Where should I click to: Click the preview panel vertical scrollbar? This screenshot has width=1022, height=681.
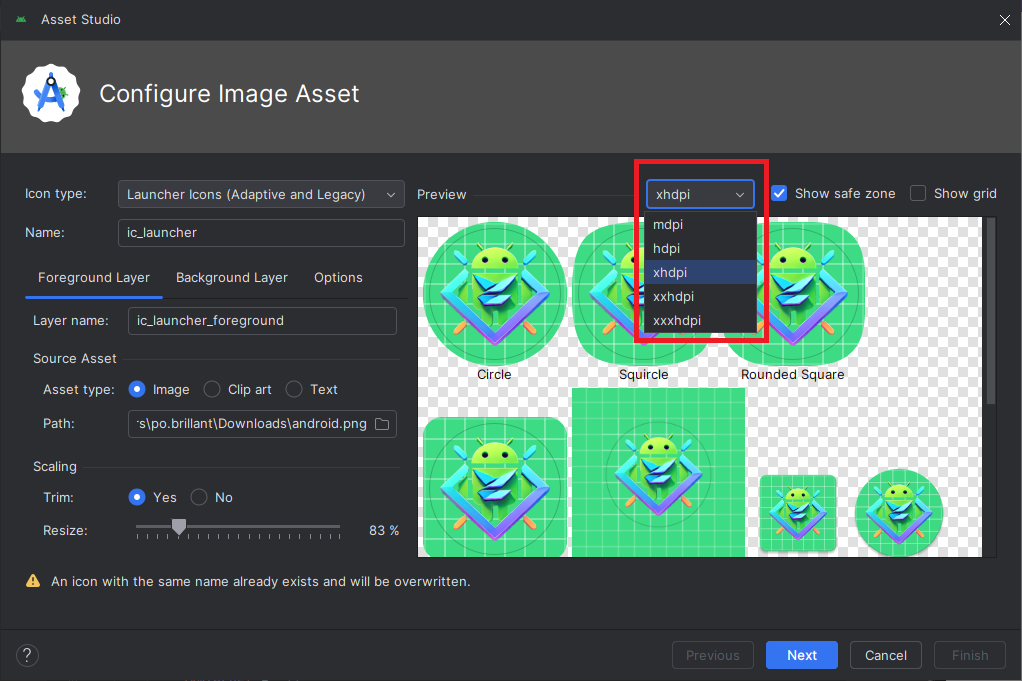(991, 311)
